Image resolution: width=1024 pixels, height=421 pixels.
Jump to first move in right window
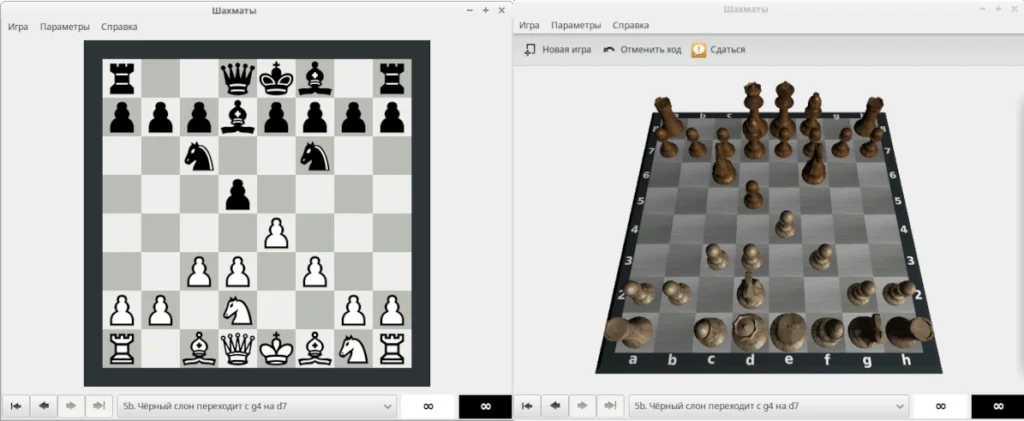tap(528, 406)
